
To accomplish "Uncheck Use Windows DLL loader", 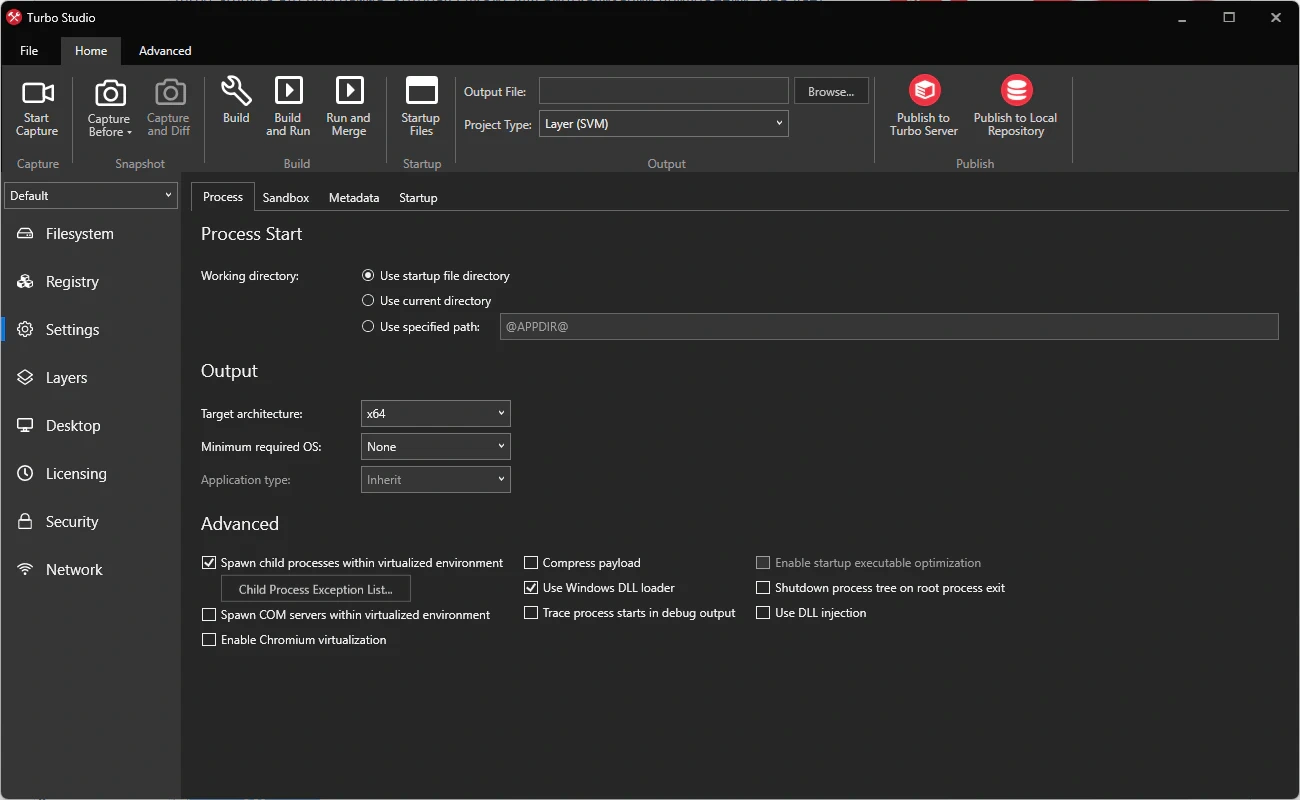I will point(531,588).
